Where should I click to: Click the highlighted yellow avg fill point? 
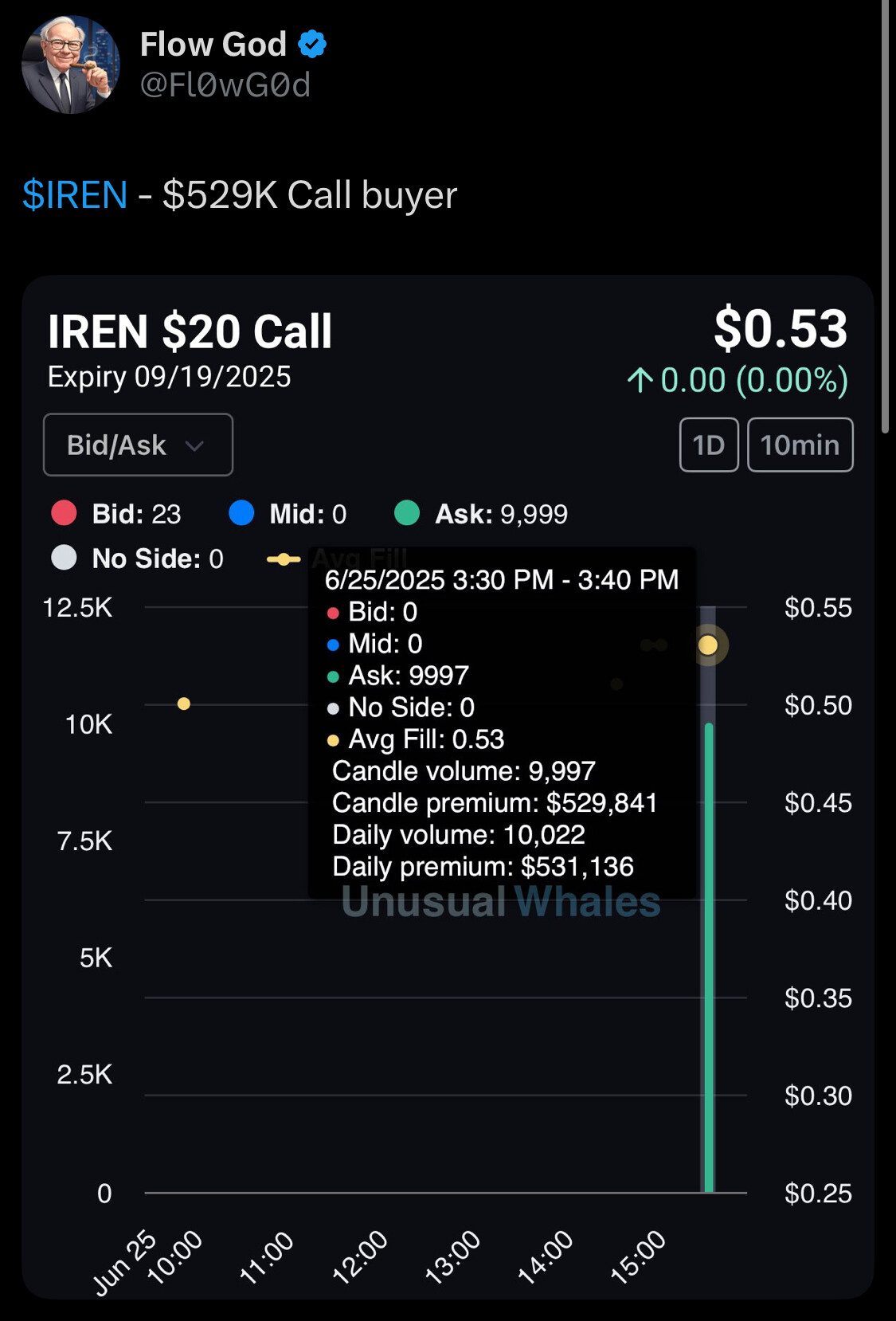[x=708, y=645]
